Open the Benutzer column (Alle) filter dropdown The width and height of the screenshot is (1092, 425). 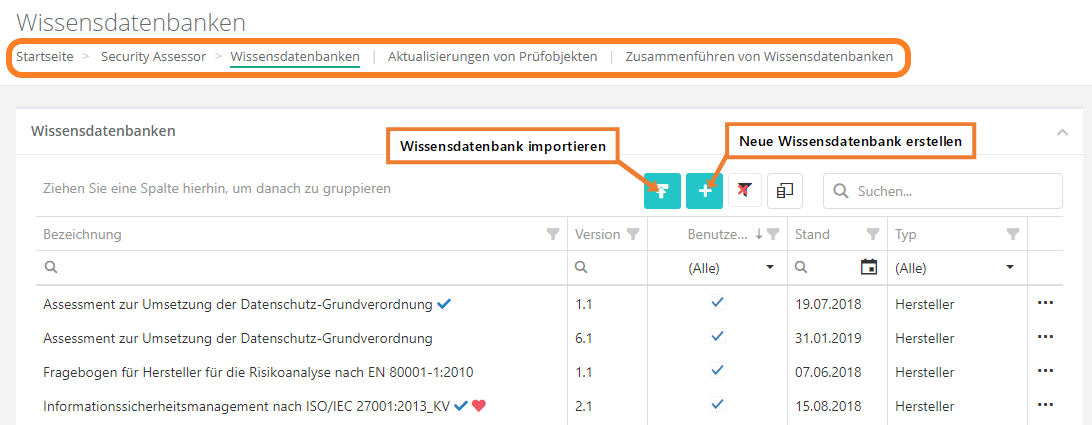[x=770, y=268]
